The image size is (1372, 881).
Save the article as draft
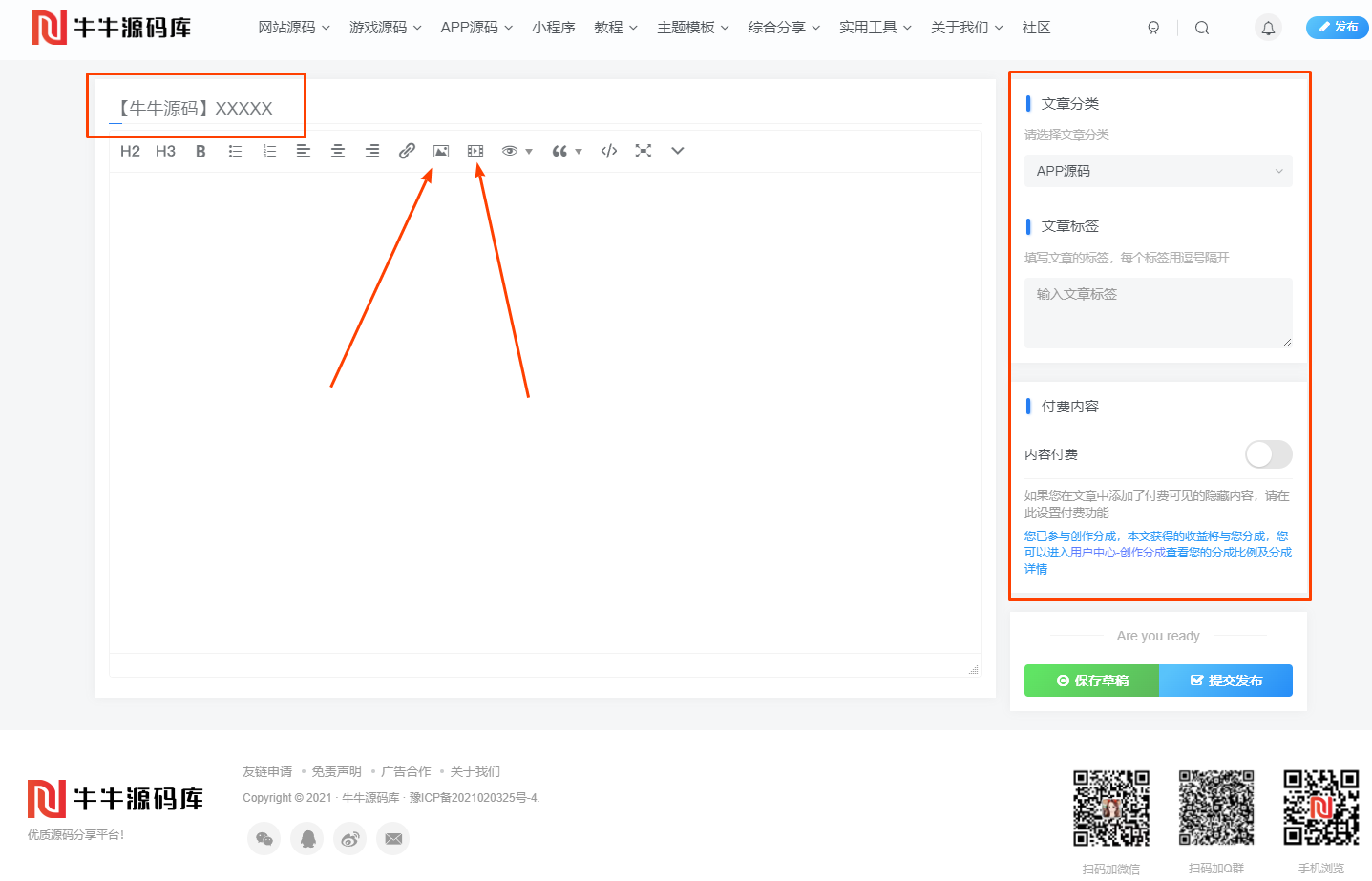[1091, 681]
